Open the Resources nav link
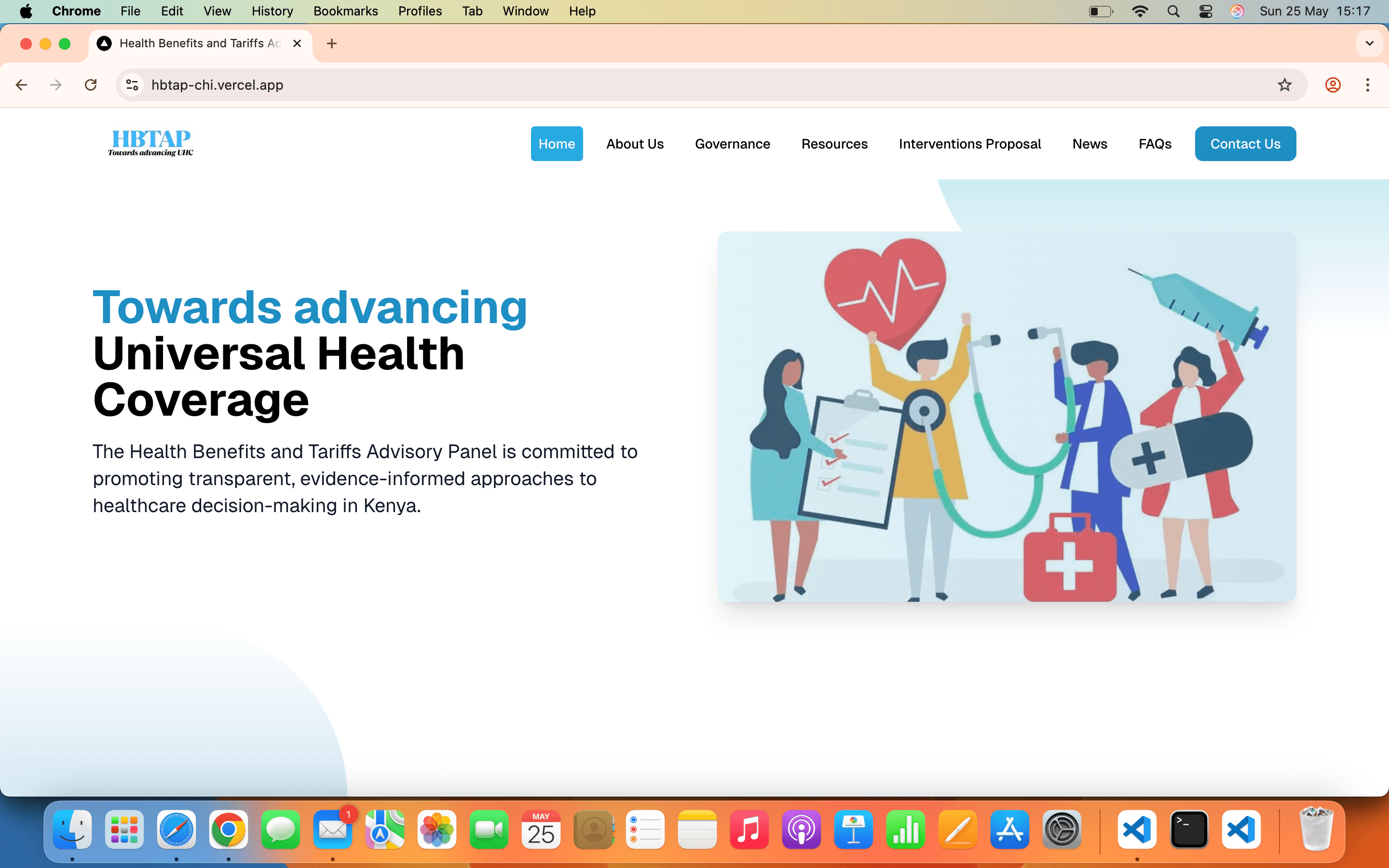Screen dimensions: 1389x868 (834, 144)
